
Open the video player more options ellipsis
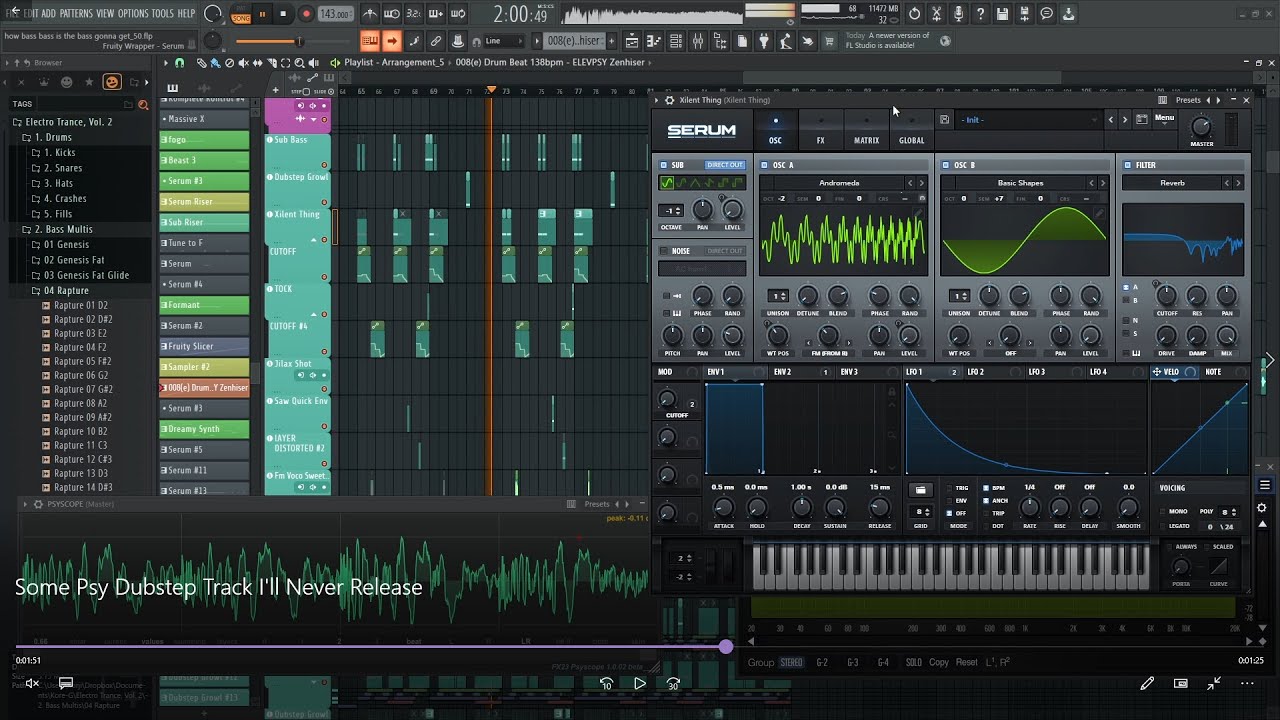click(1247, 684)
